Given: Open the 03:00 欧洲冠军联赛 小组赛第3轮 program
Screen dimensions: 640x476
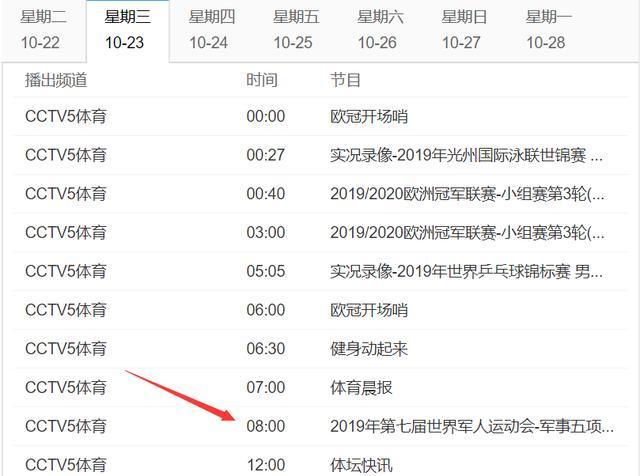Looking at the screenshot, I should (x=467, y=233).
